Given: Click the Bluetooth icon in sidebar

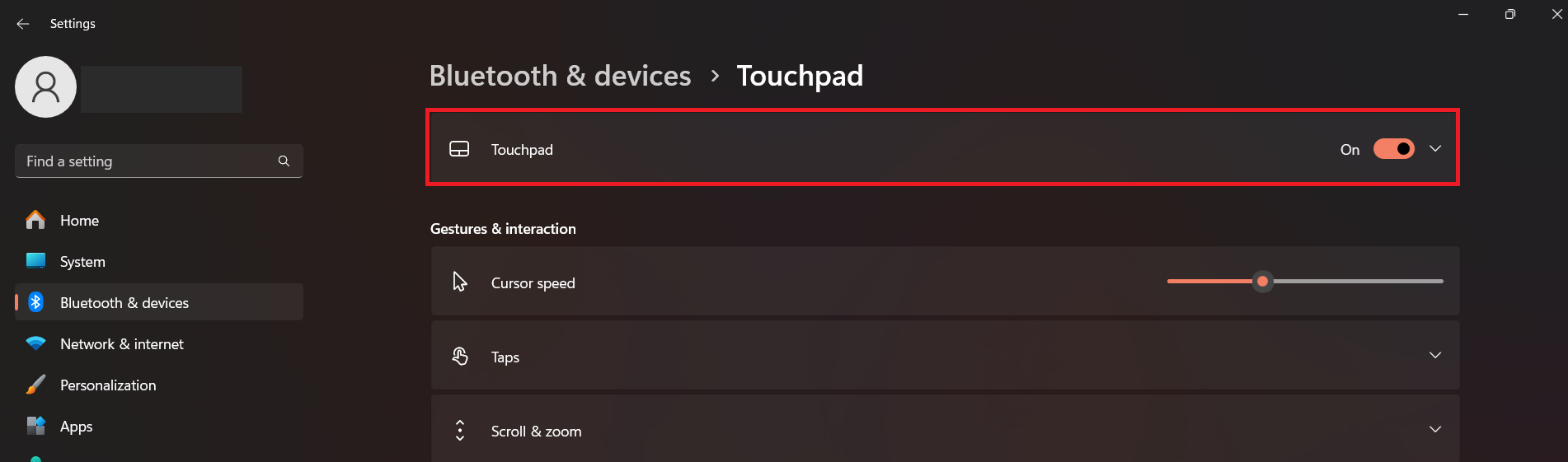Looking at the screenshot, I should coord(35,302).
